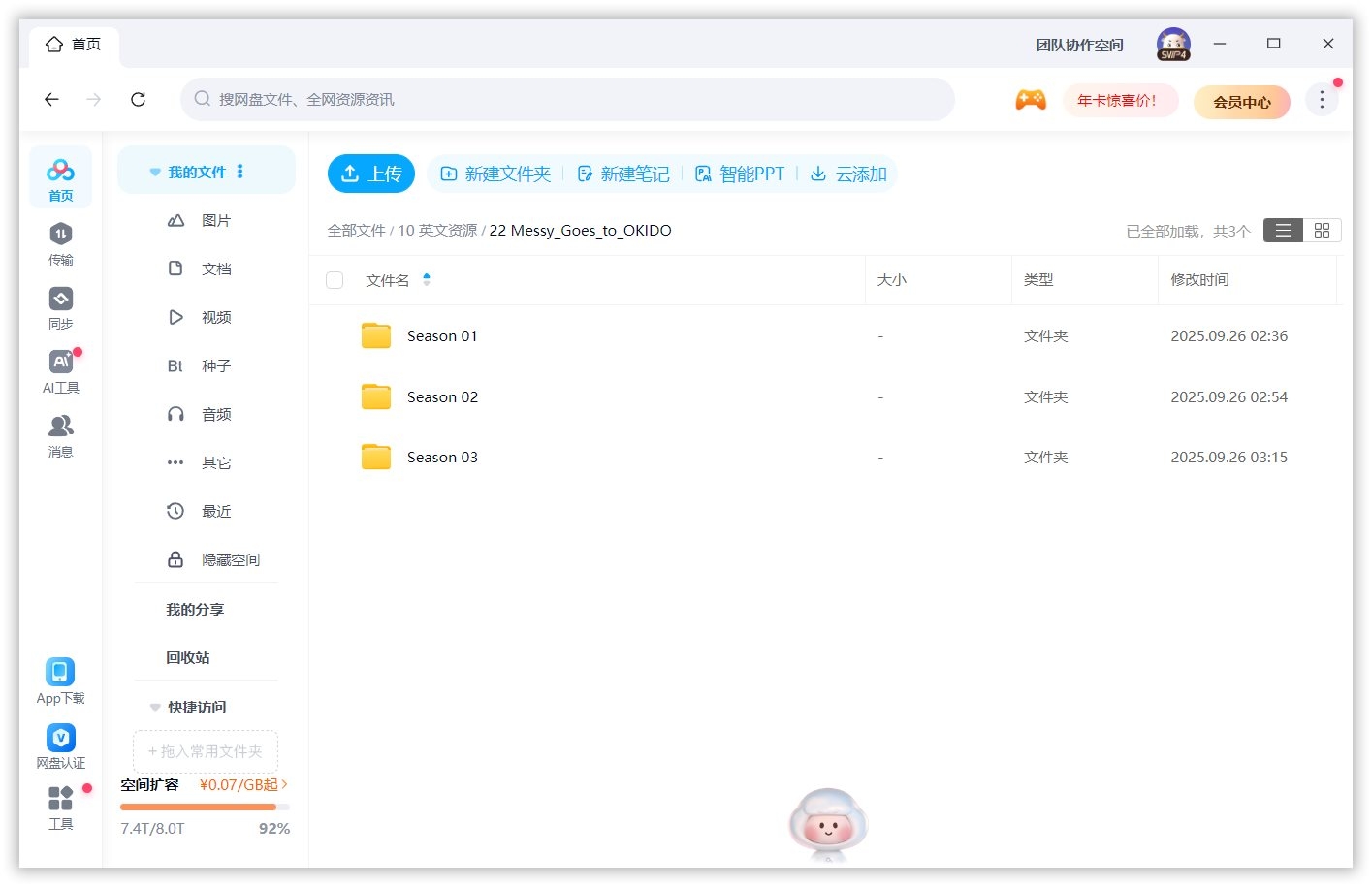This screenshot has height=887, width=1372.
Task: Toggle sort order arrow beside 文件名
Action: [x=427, y=280]
